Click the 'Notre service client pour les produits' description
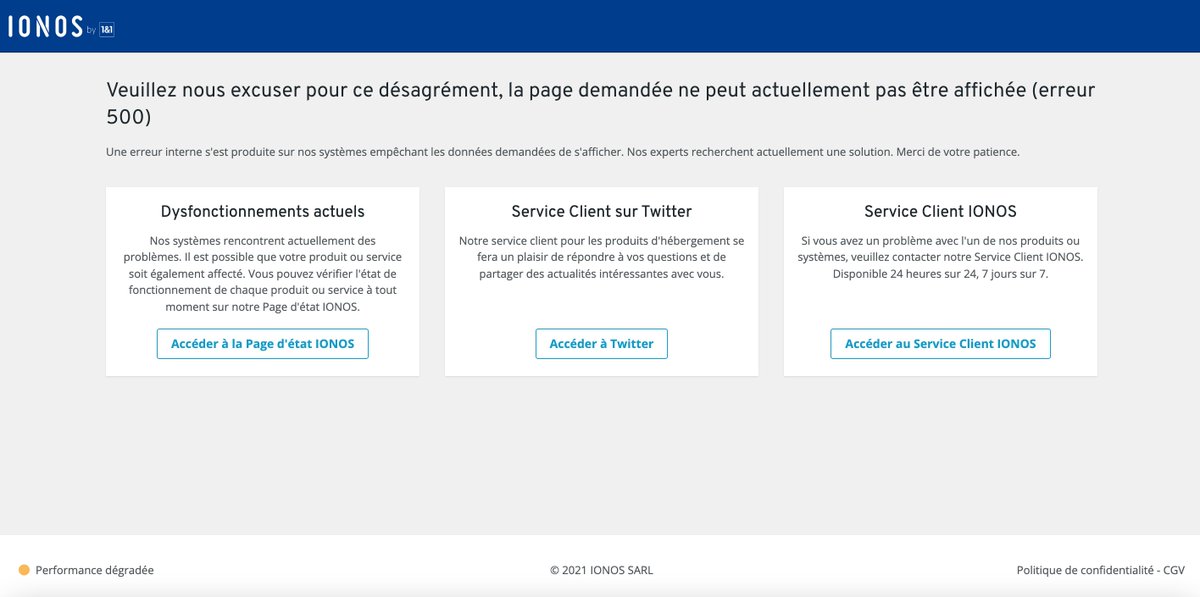The height and width of the screenshot is (597, 1200). 601,257
